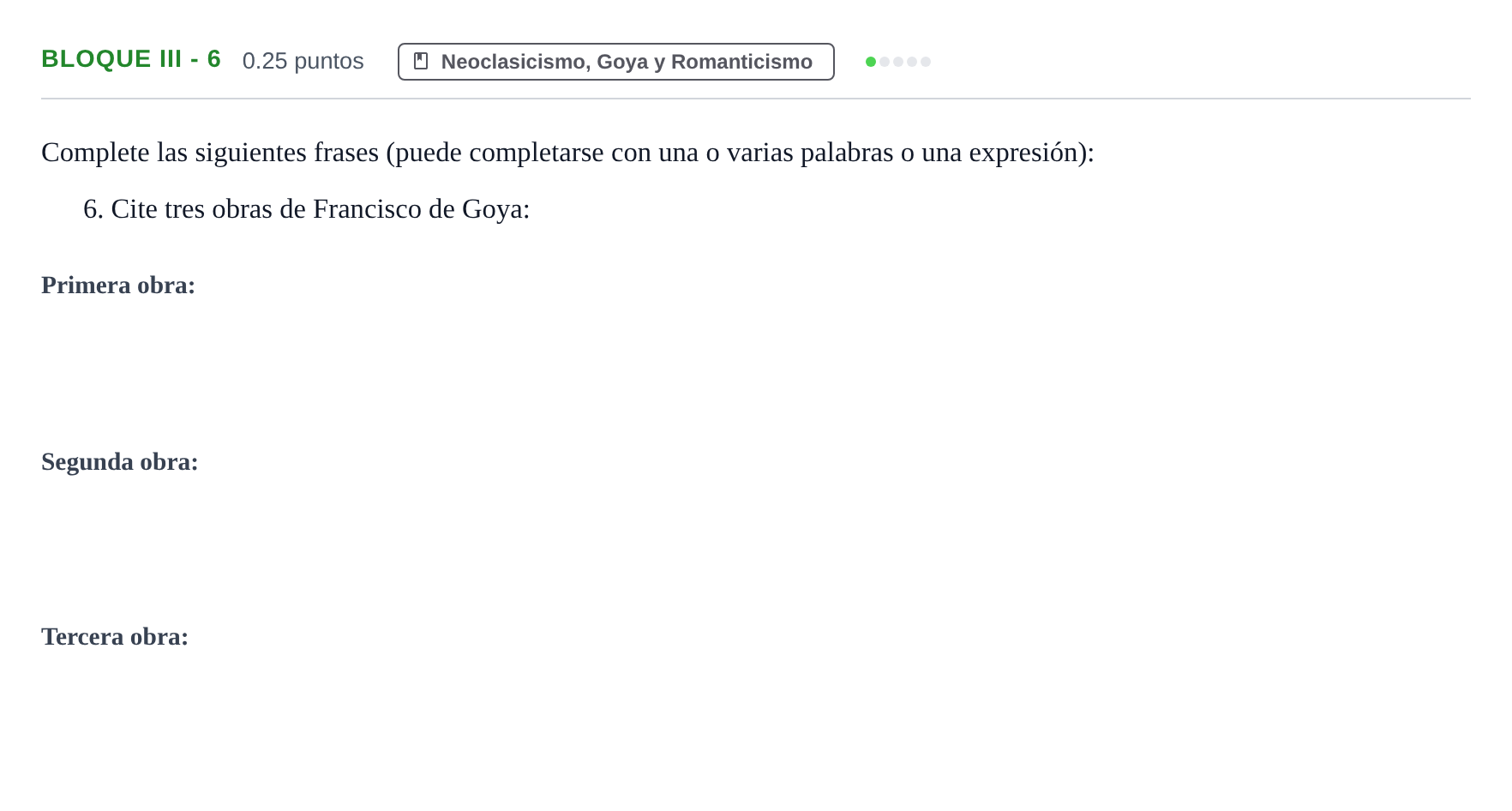Click the 0.25 puntos label

(303, 61)
